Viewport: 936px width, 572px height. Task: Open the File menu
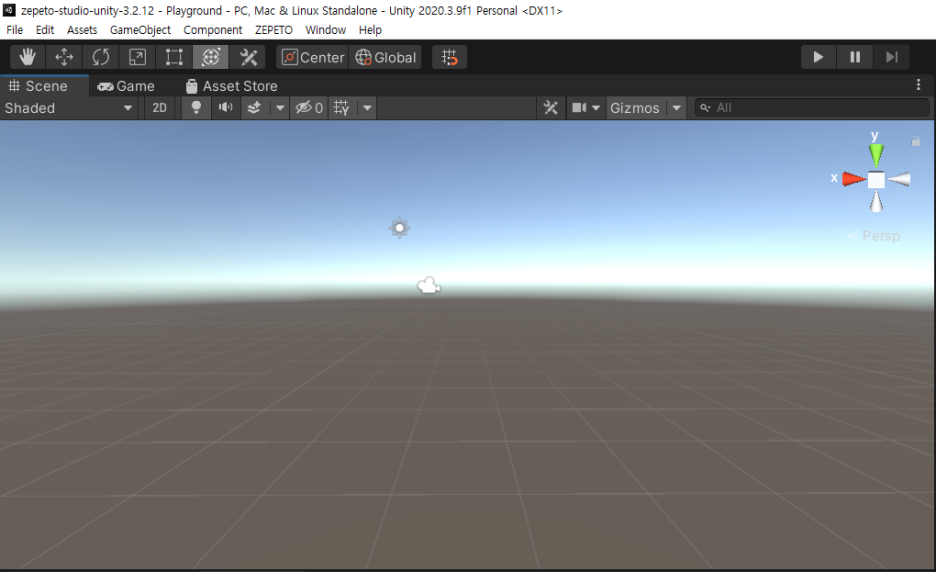click(x=14, y=30)
